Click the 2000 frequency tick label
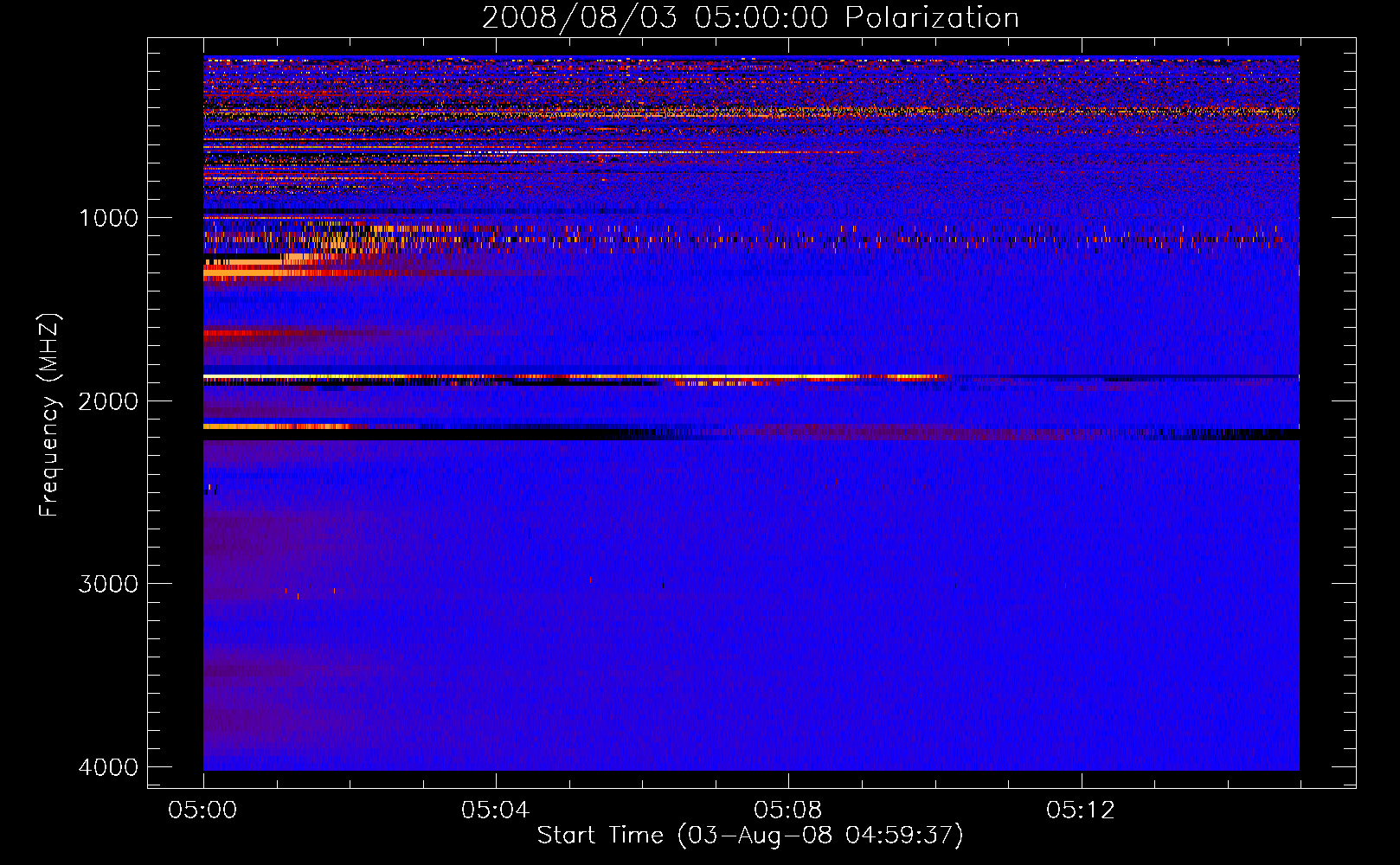 108,400
